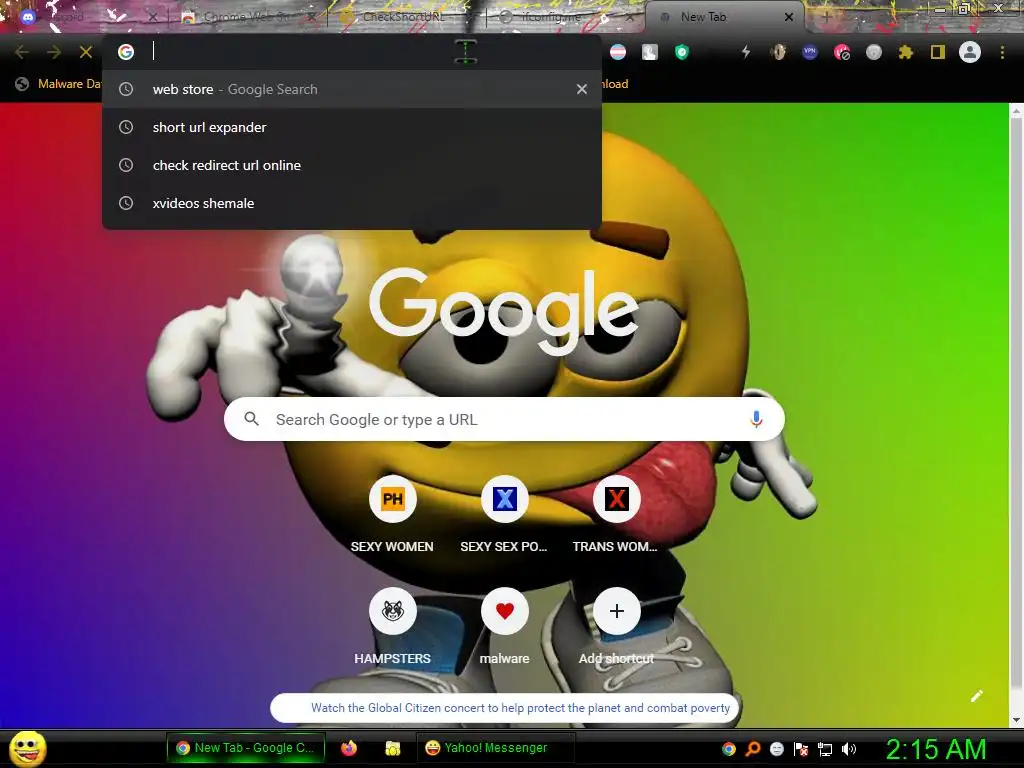
Task: Select the 'check redirect url online' suggestion
Action: (353, 165)
